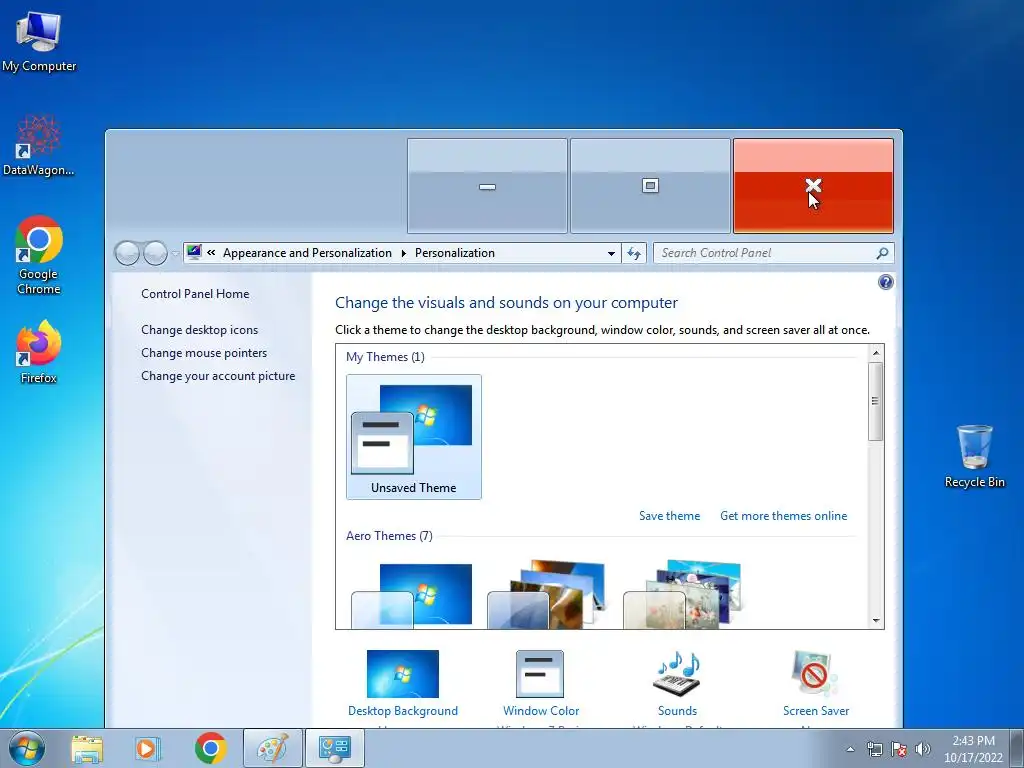The width and height of the screenshot is (1024, 768).
Task: Open Screen Saver settings
Action: pos(816,683)
